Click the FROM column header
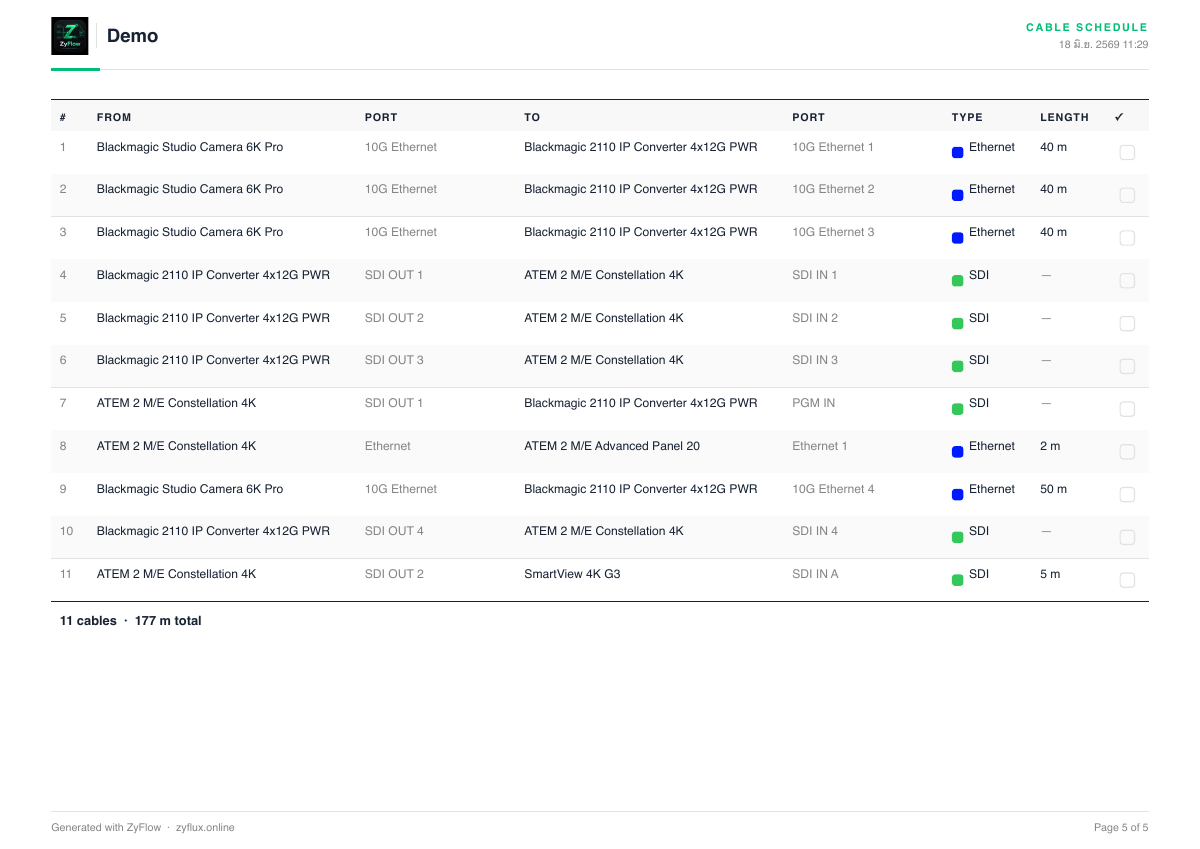This screenshot has width=1200, height=849. (x=114, y=117)
